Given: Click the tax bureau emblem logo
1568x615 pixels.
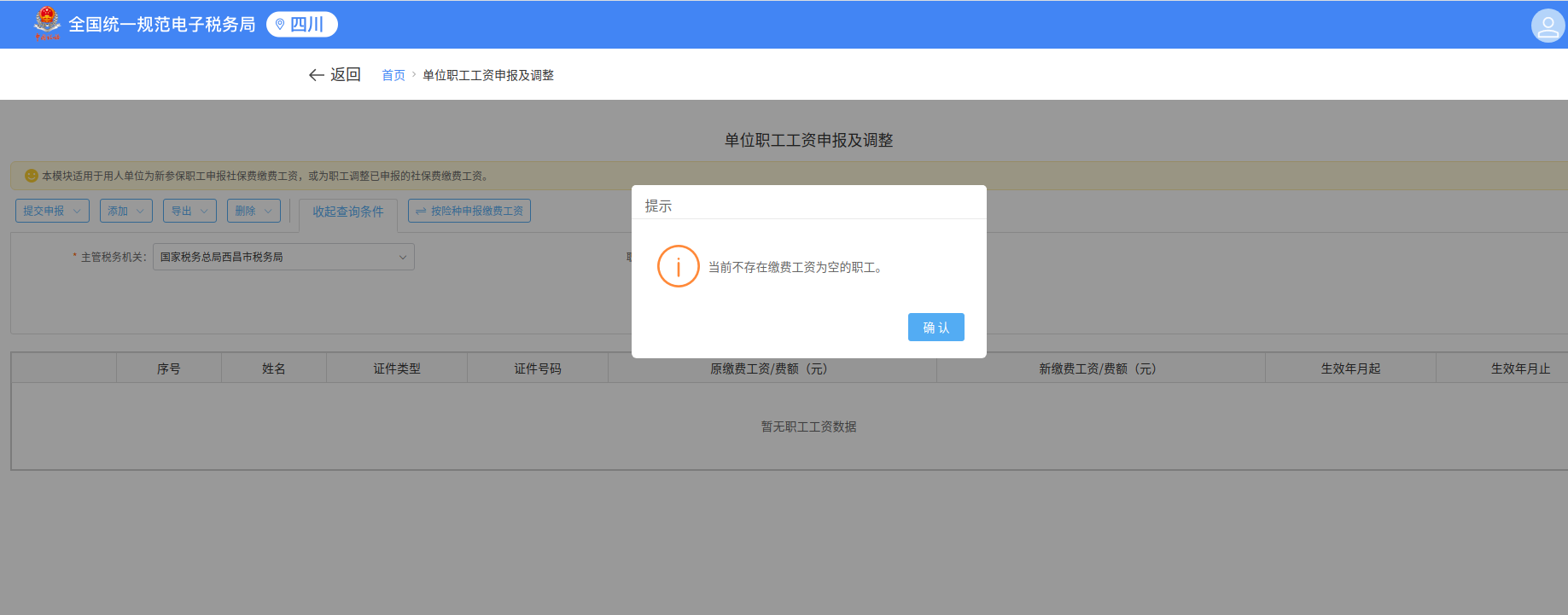Looking at the screenshot, I should click(x=47, y=24).
